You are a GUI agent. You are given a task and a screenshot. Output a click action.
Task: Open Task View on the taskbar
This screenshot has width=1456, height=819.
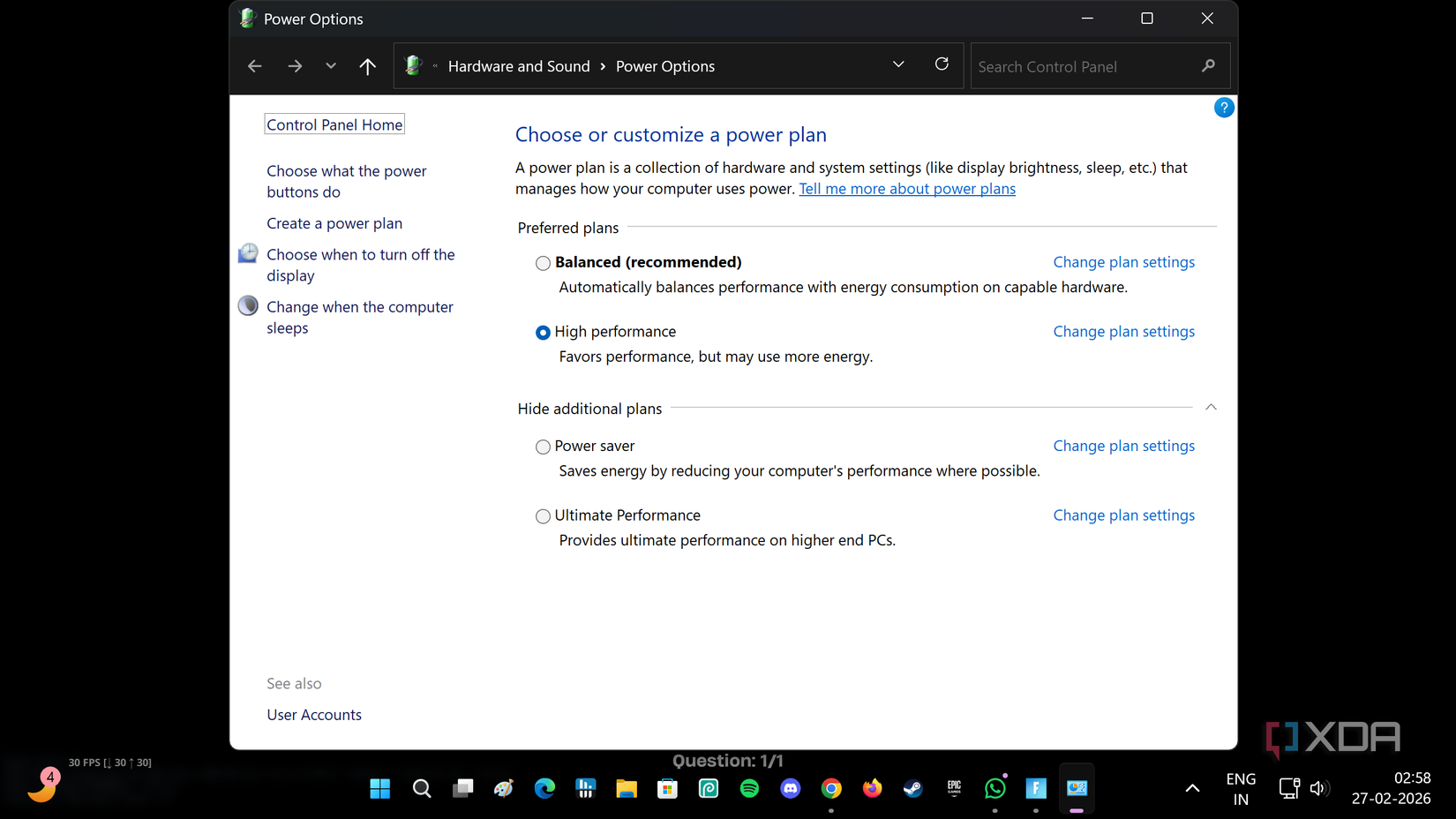[462, 788]
